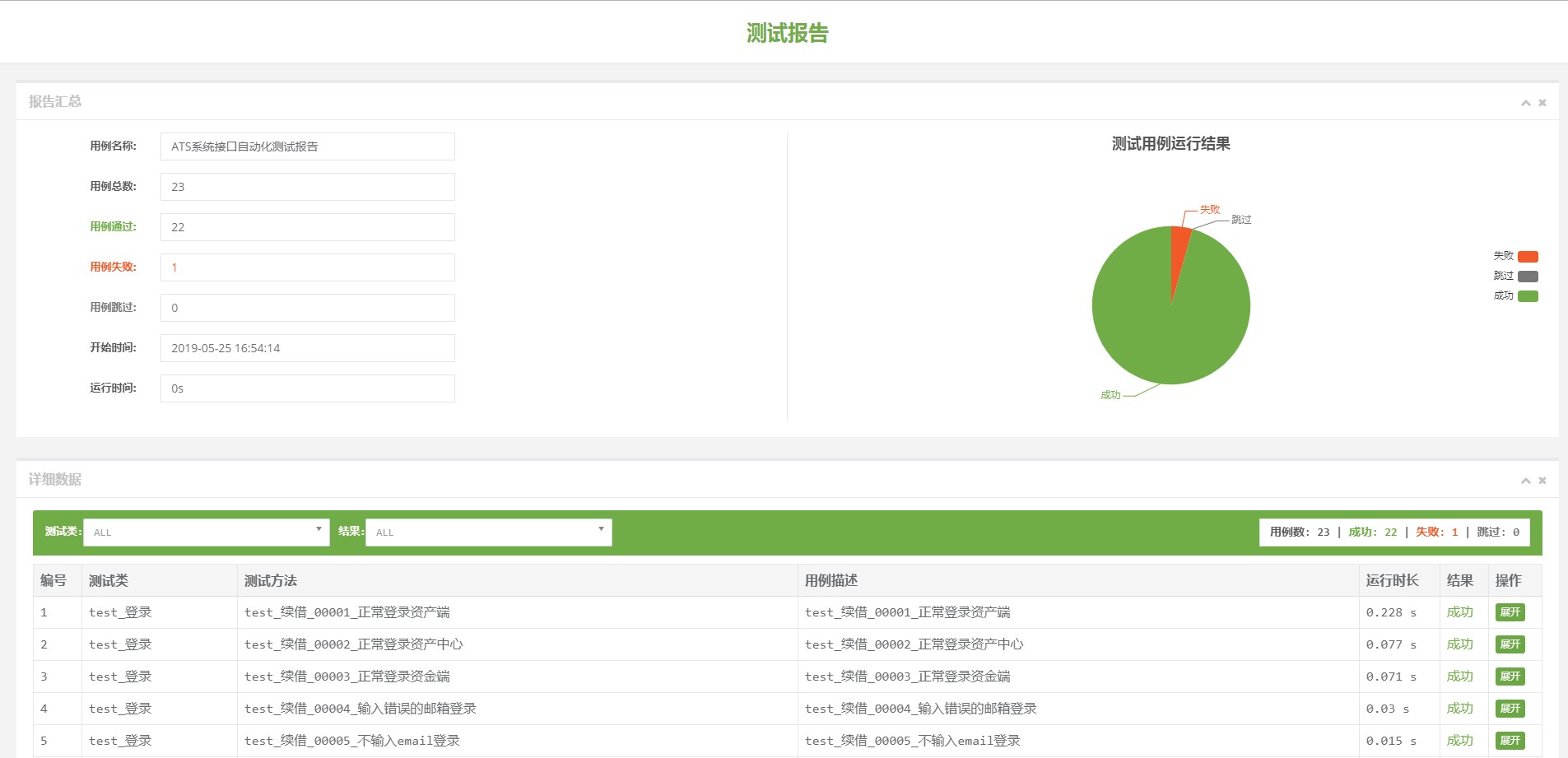Toggle the 成功 legend swatch
The height and width of the screenshot is (758, 1568).
point(1528,296)
